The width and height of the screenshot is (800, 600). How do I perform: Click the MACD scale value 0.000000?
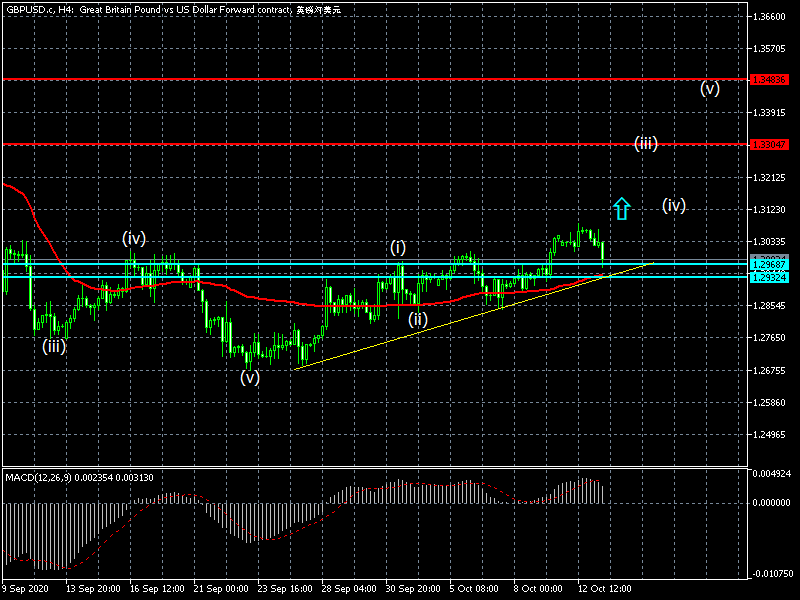pyautogui.click(x=771, y=503)
